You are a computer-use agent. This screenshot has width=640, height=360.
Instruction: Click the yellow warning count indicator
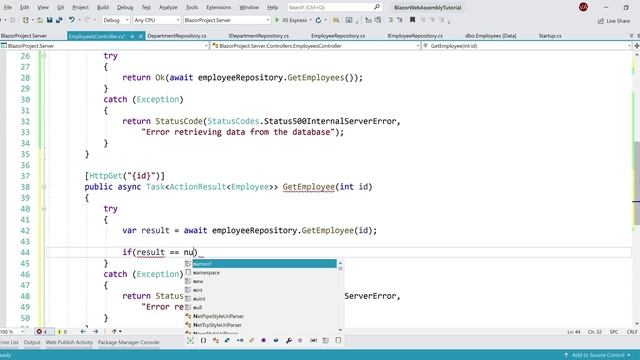[61, 331]
